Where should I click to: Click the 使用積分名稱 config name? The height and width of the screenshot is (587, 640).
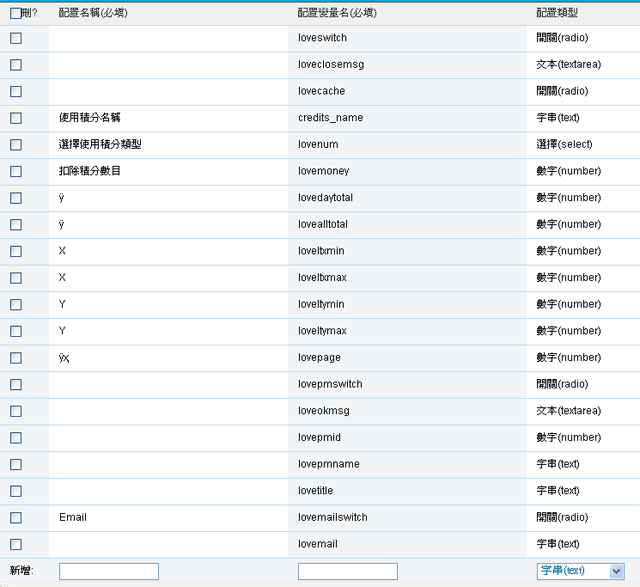[90, 118]
